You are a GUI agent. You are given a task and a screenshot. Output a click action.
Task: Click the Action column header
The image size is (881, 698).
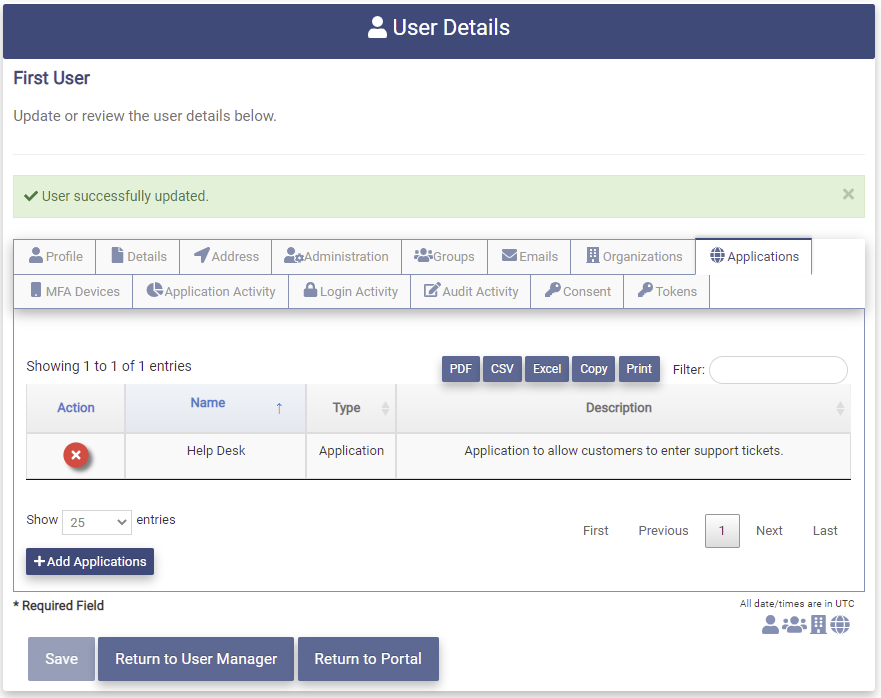[x=75, y=409]
